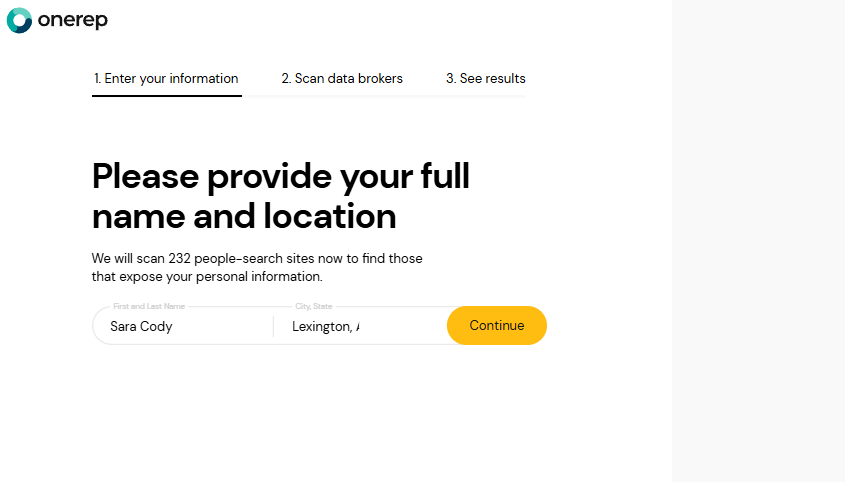Click the "First and Last Name" field label
Image resolution: width=845 pixels, height=482 pixels.
pos(149,306)
